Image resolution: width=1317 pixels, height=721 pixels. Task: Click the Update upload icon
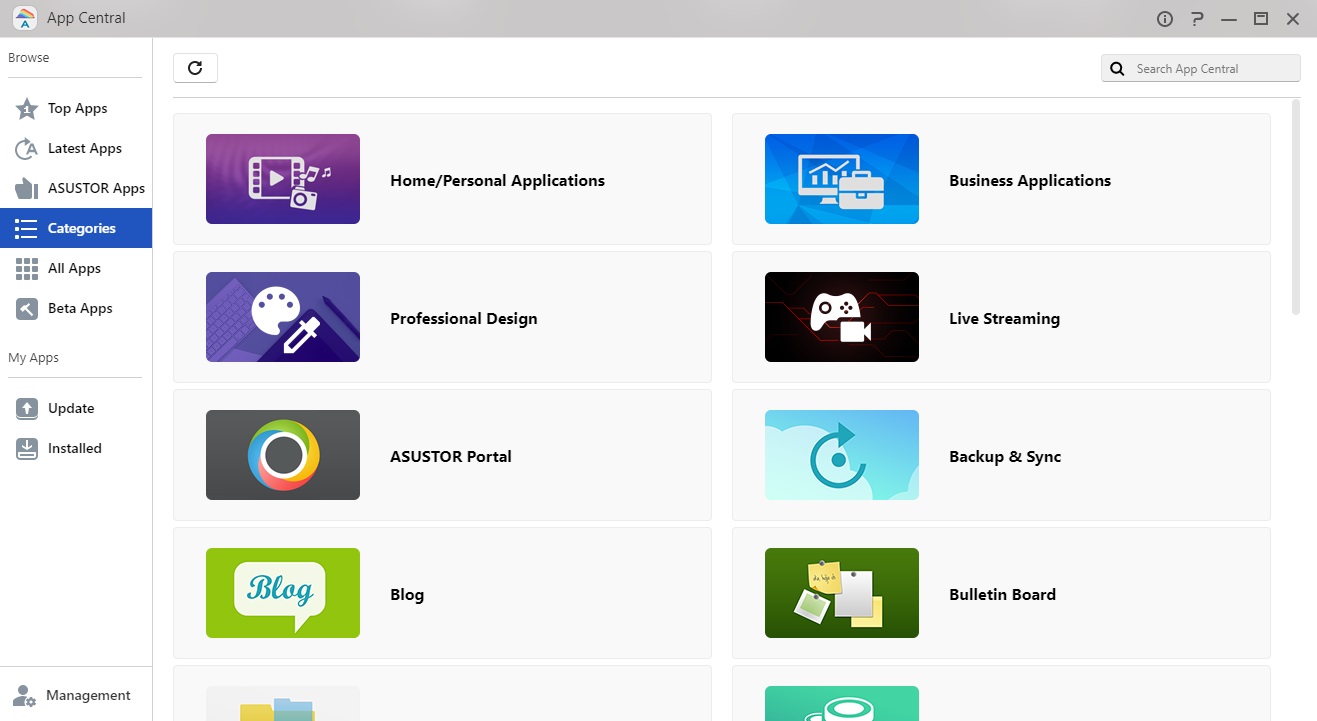pos(27,409)
